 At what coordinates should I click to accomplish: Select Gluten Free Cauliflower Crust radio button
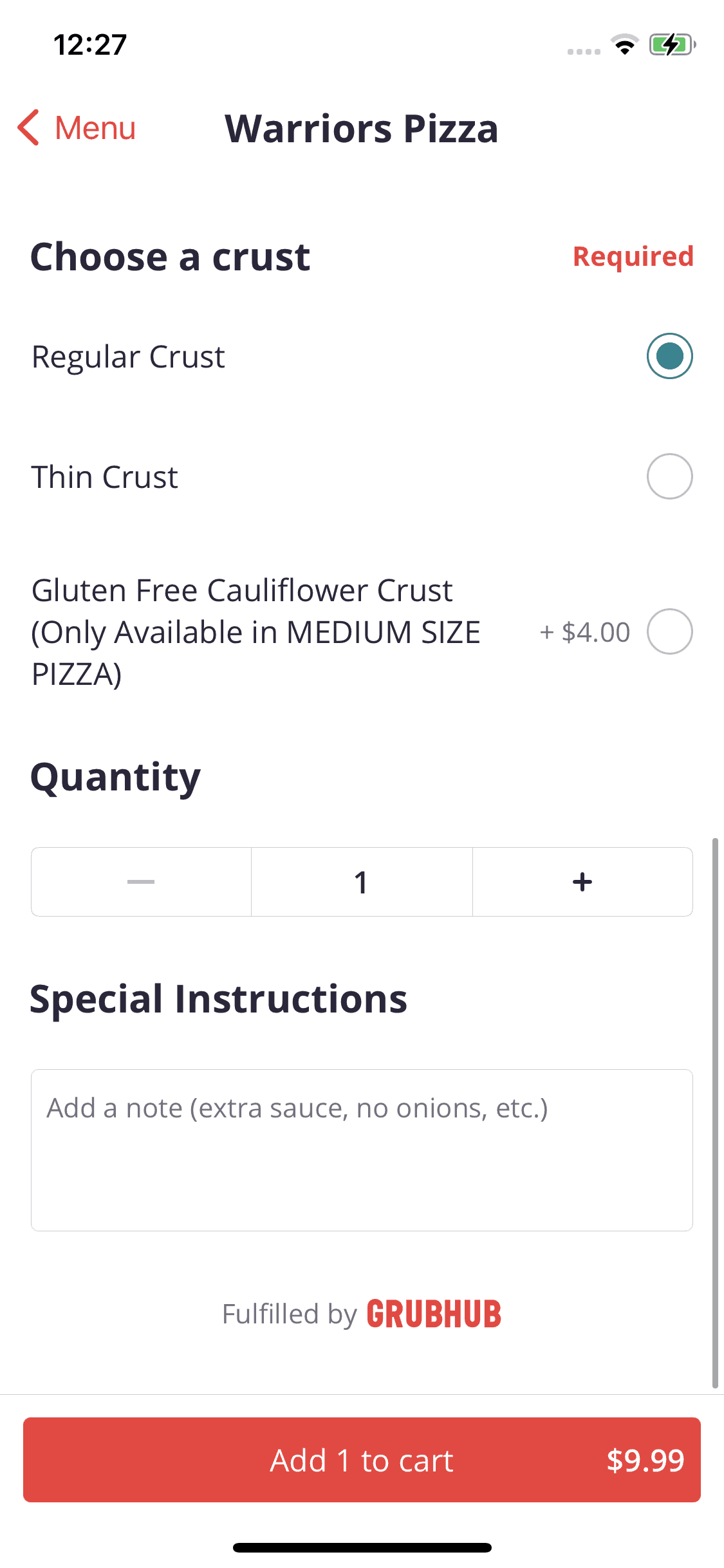coord(669,631)
